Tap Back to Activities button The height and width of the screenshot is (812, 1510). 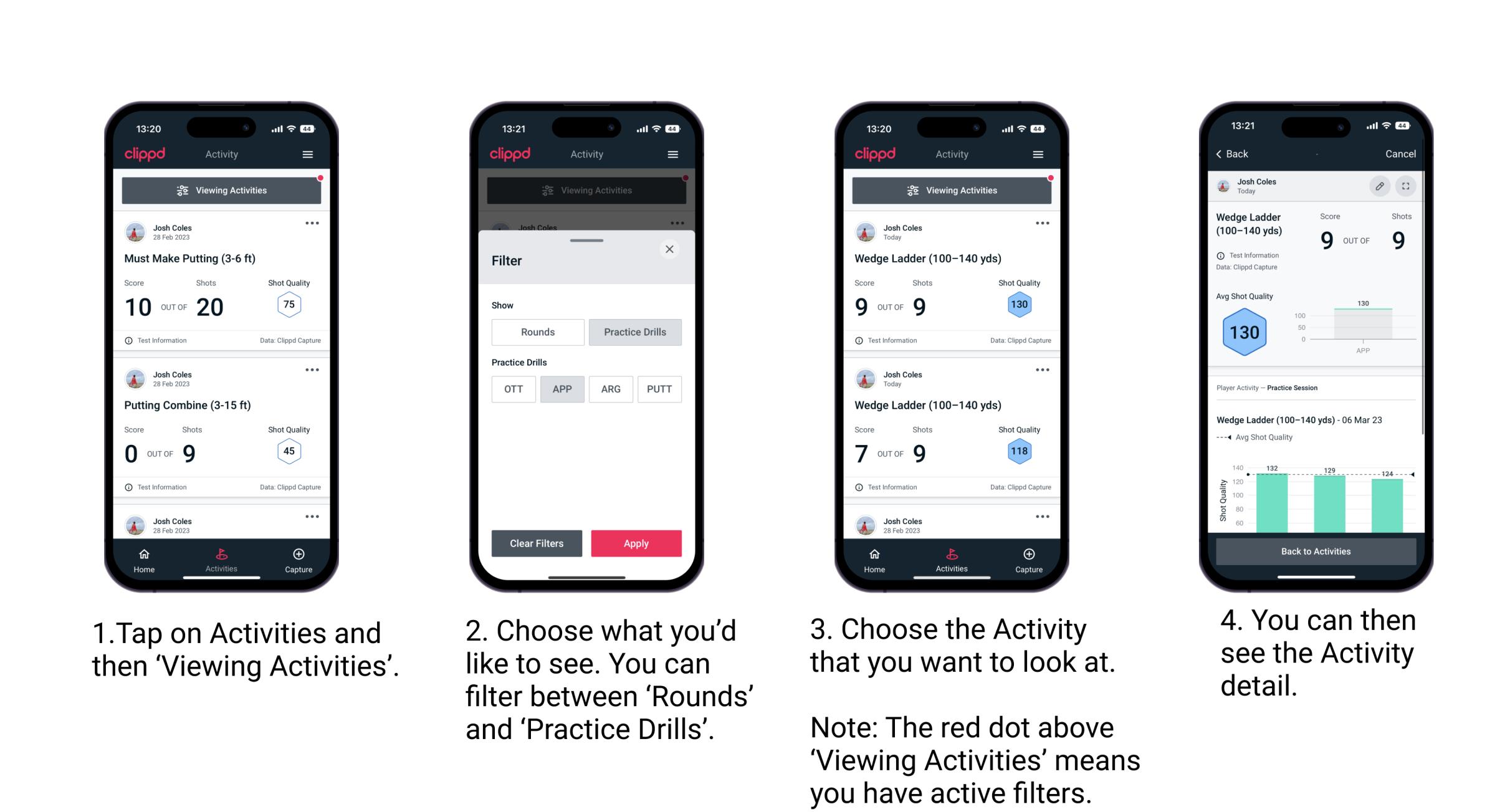click(1315, 552)
